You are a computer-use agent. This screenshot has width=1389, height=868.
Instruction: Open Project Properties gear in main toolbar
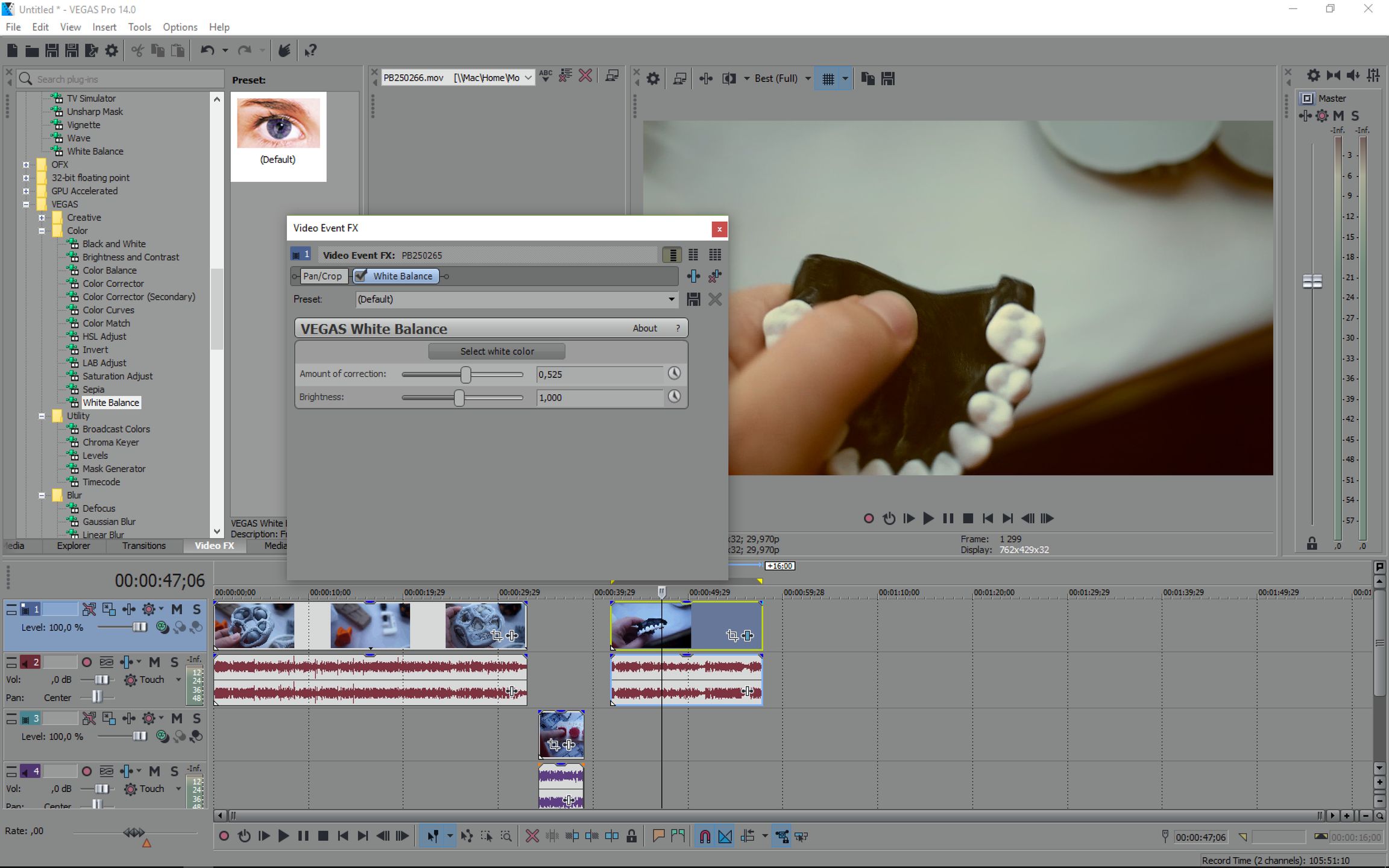[112, 51]
